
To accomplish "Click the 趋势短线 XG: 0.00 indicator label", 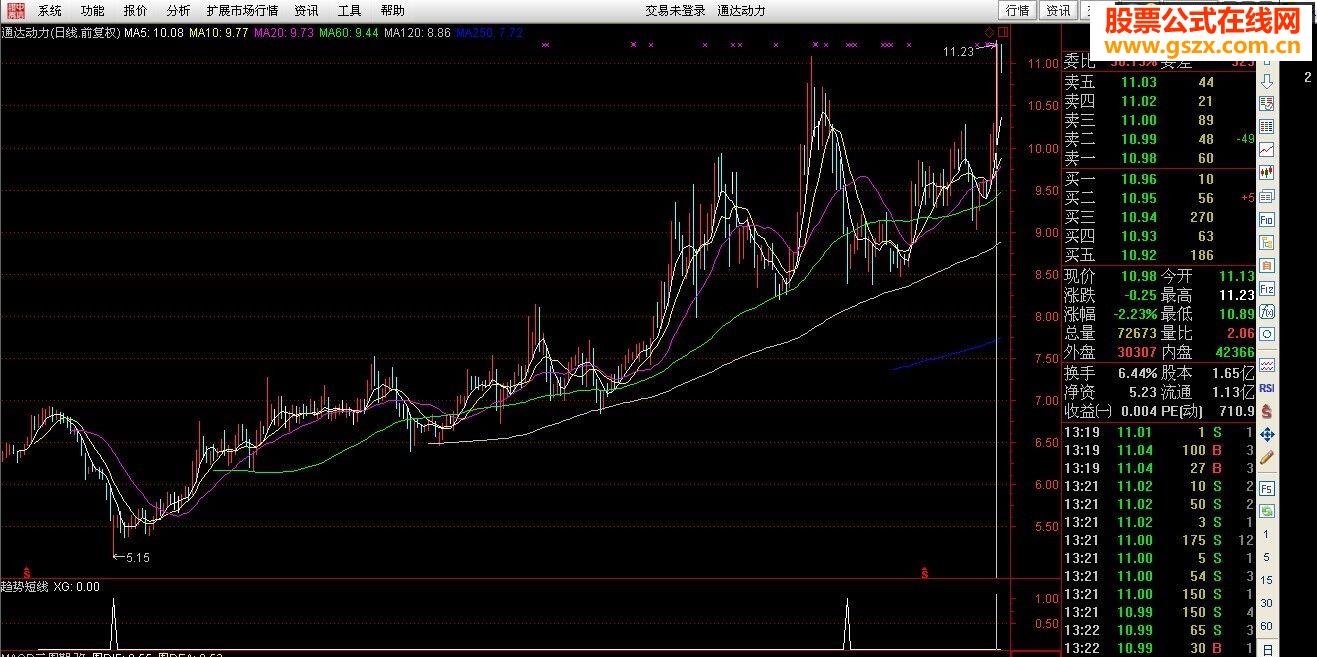I will click(x=50, y=586).
